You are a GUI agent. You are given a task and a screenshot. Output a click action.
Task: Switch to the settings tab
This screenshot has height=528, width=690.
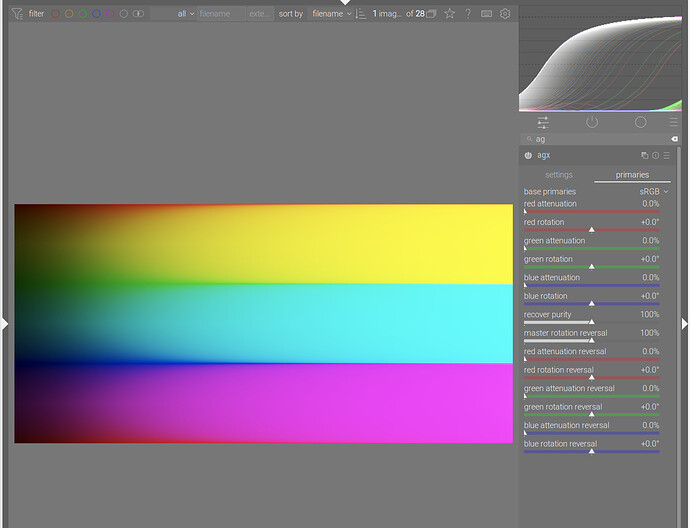click(x=559, y=175)
